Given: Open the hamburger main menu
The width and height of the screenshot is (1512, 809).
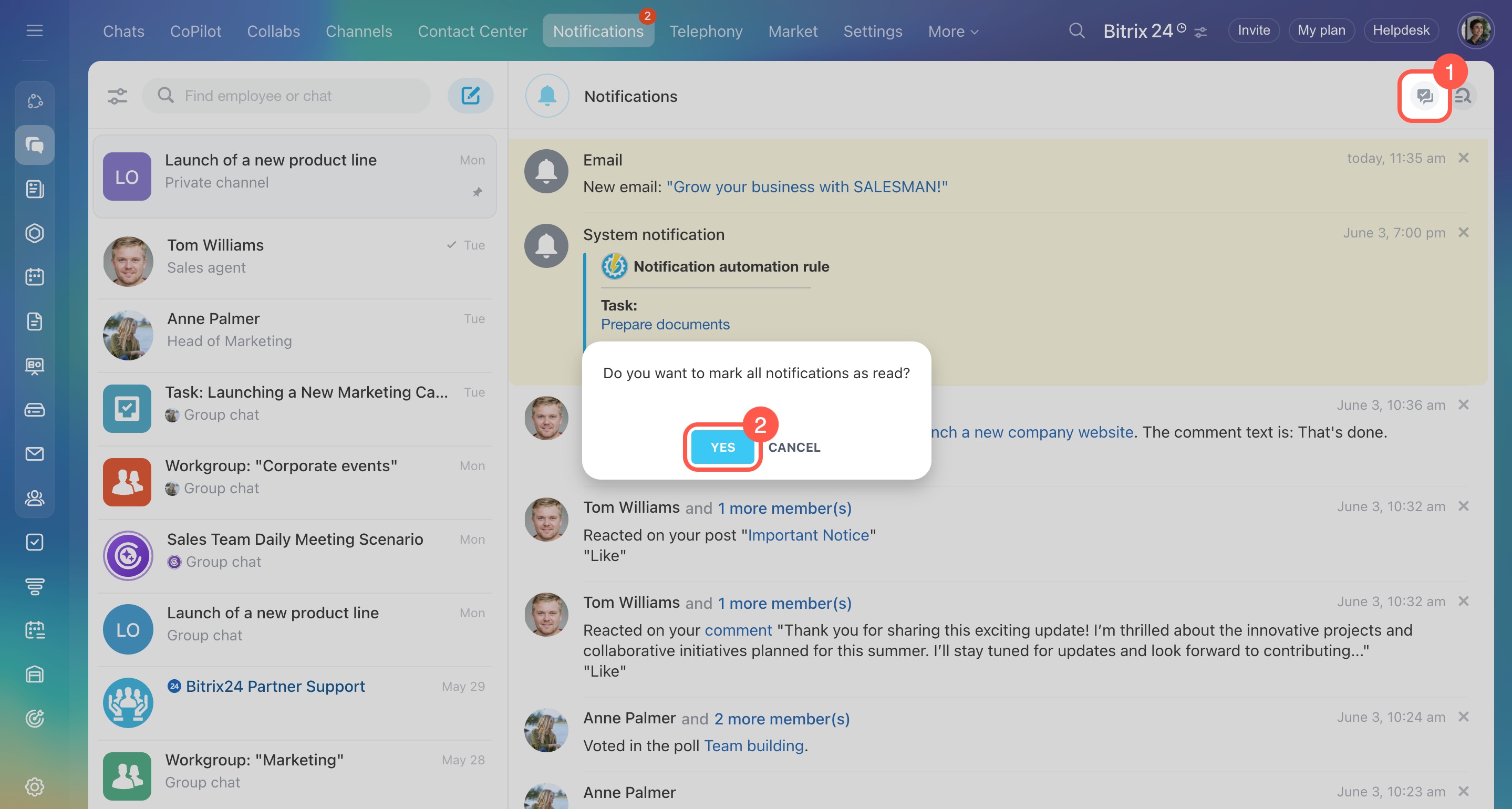Looking at the screenshot, I should [35, 30].
